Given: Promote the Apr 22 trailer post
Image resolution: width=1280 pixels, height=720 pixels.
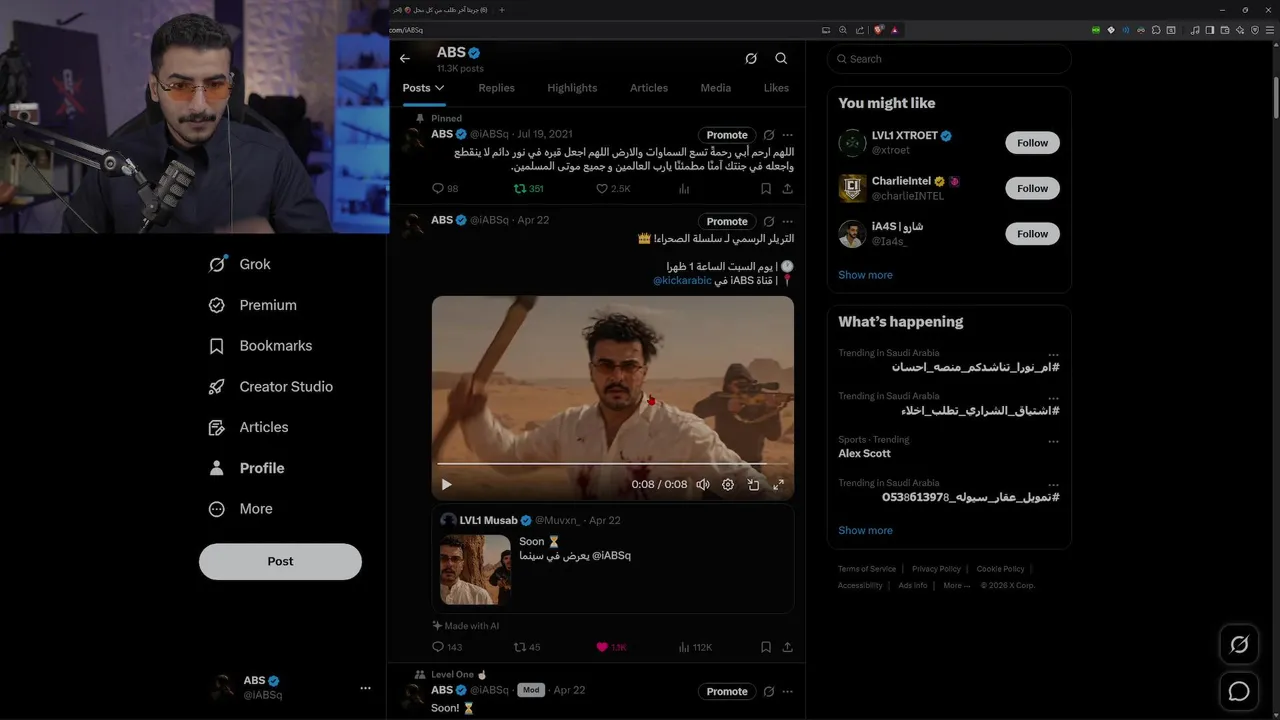Looking at the screenshot, I should [x=727, y=221].
